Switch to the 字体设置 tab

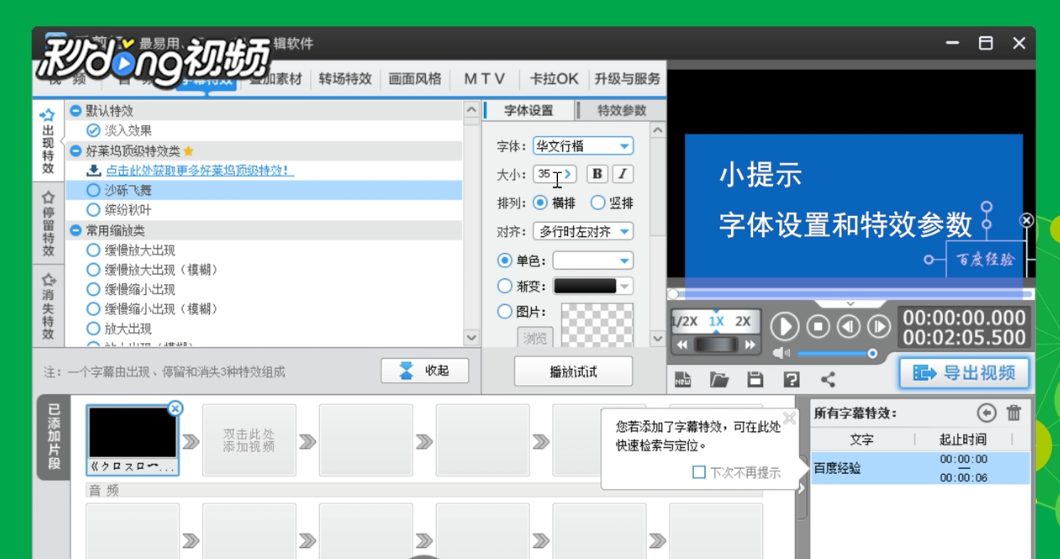point(529,111)
